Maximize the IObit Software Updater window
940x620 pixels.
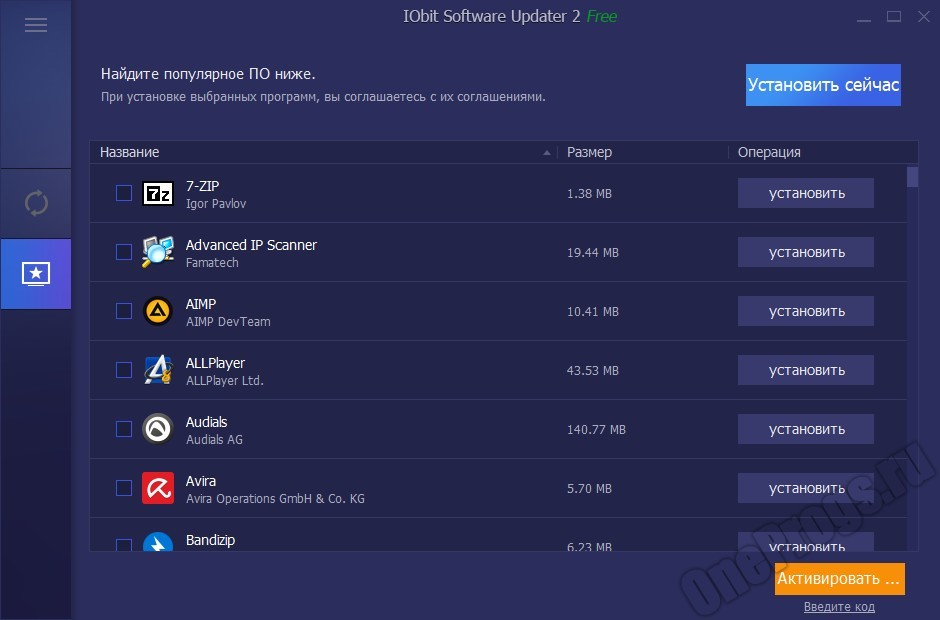coord(894,17)
